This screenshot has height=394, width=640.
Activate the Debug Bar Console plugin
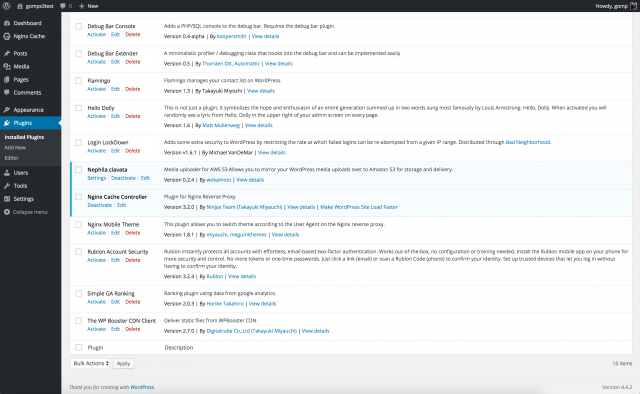(97, 35)
